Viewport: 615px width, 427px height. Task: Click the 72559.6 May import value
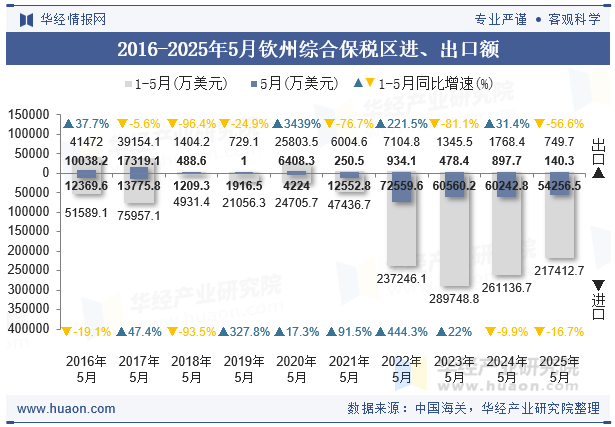tap(402, 185)
